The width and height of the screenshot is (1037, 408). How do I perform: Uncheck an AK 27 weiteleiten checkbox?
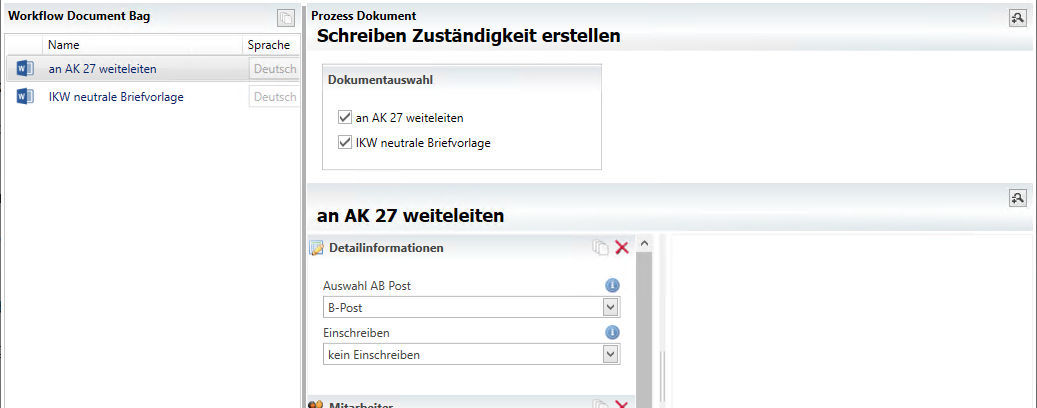tap(344, 118)
